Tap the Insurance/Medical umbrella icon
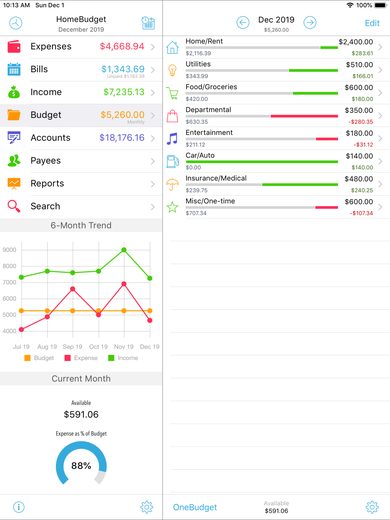Screen dimensions: 390x520 tap(172, 184)
